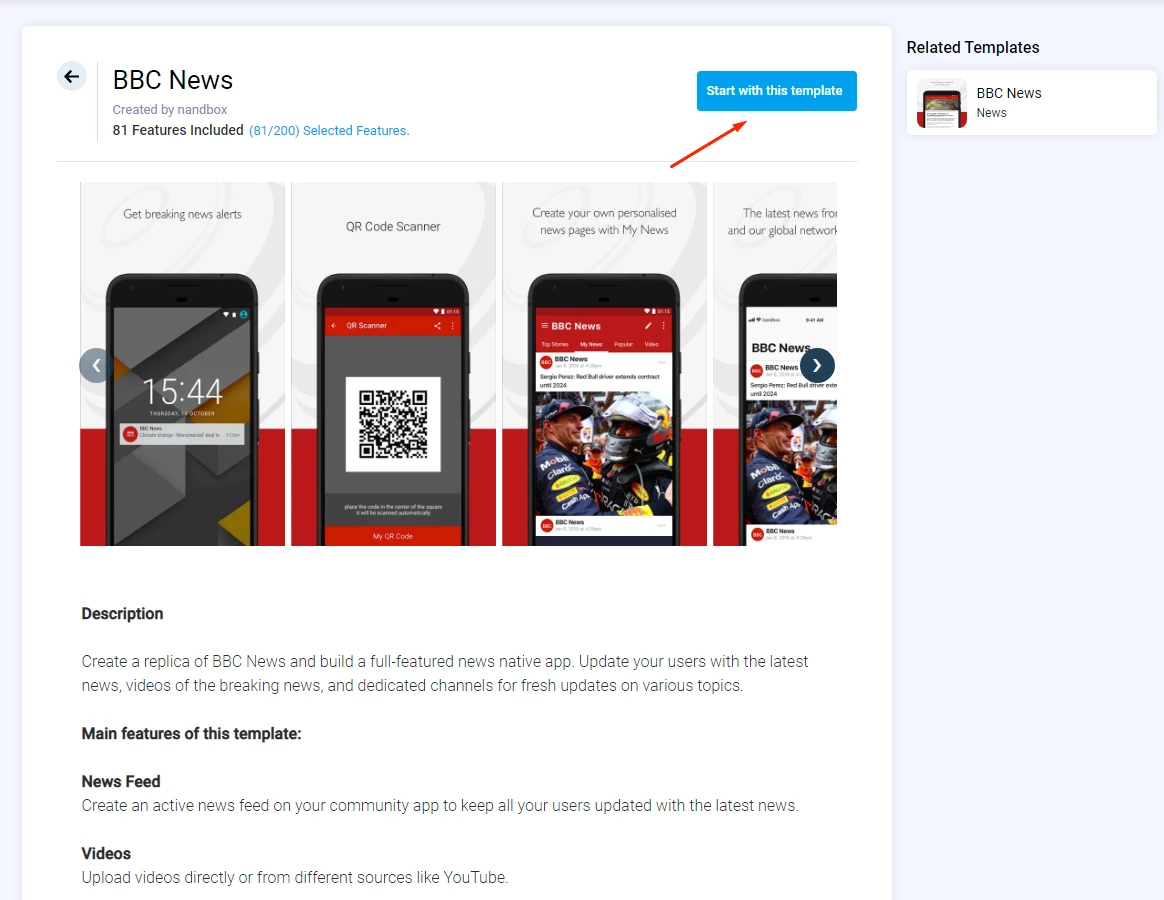Open the 'Get breaking news alerts' screenshot
Screen dimensions: 1164x900
pyautogui.click(x=183, y=364)
